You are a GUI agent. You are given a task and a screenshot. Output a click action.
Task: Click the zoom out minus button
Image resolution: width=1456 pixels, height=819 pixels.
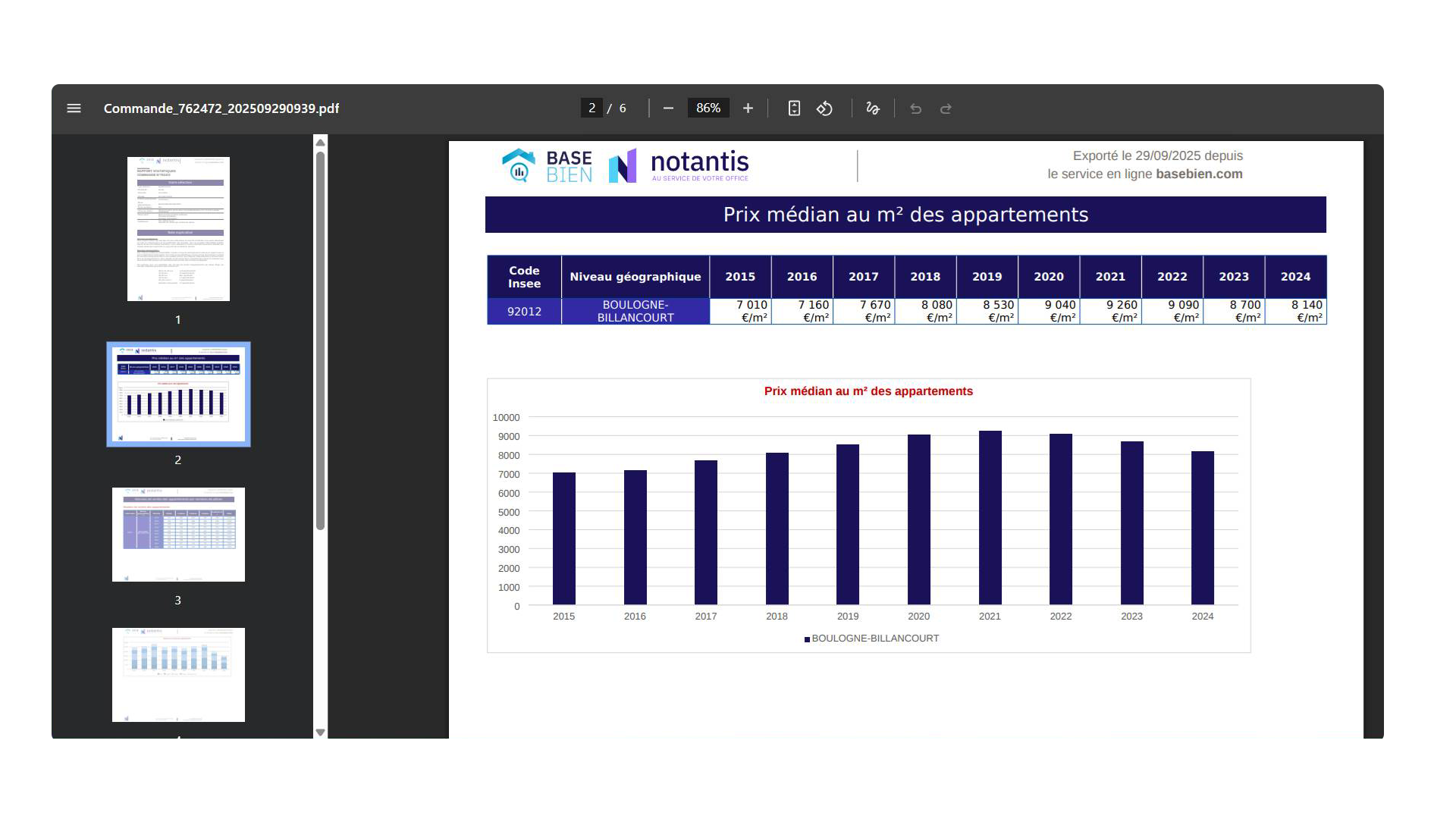click(x=668, y=108)
